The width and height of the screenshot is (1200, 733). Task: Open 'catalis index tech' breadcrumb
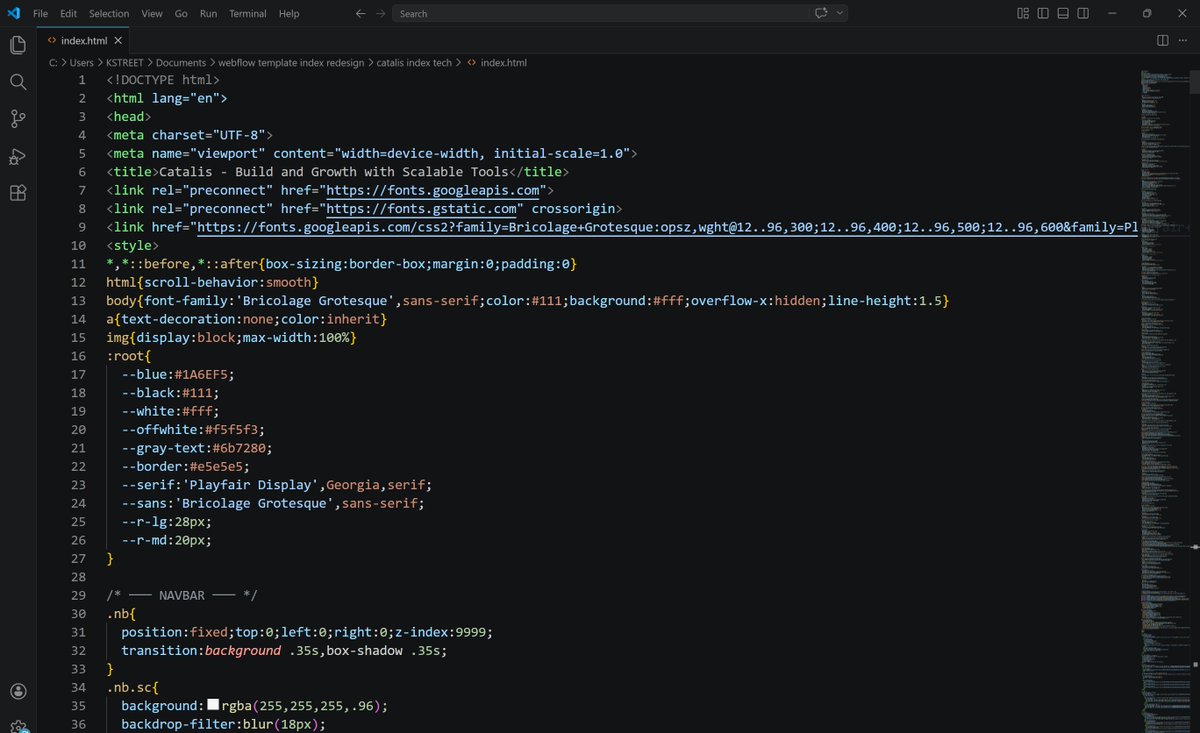[x=414, y=62]
